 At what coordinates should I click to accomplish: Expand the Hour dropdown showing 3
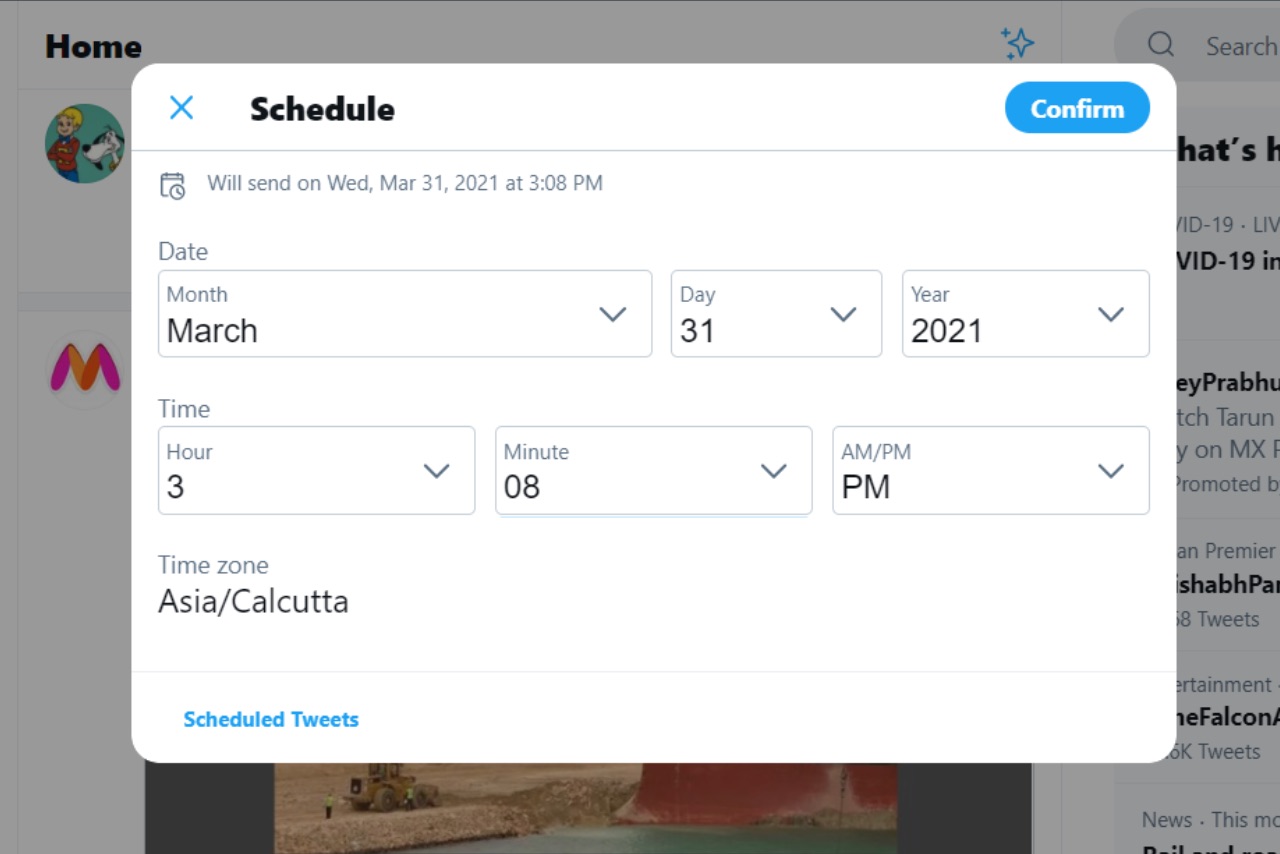click(x=315, y=470)
